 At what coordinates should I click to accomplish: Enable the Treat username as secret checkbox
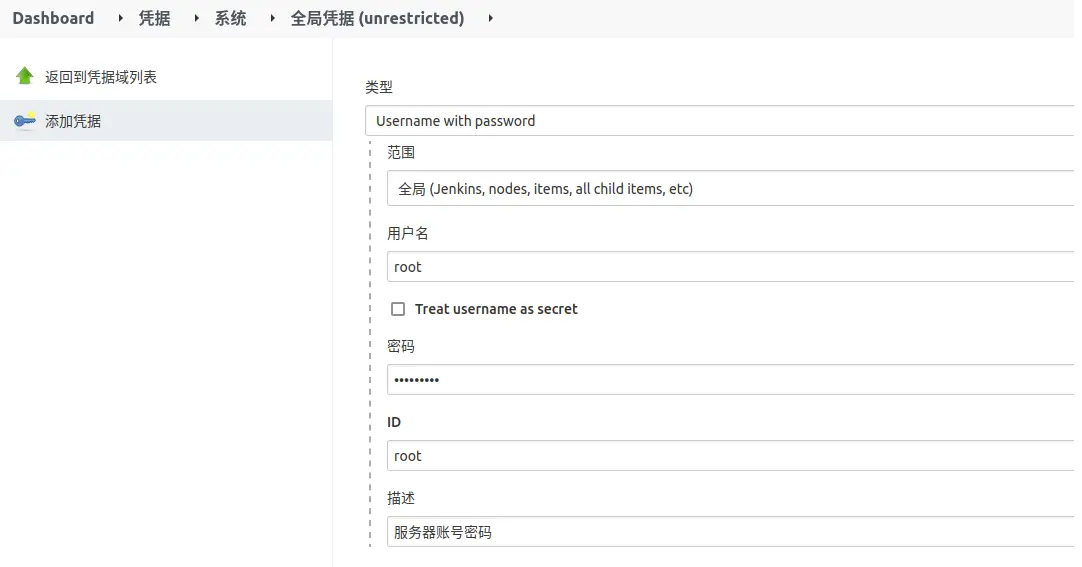point(398,309)
